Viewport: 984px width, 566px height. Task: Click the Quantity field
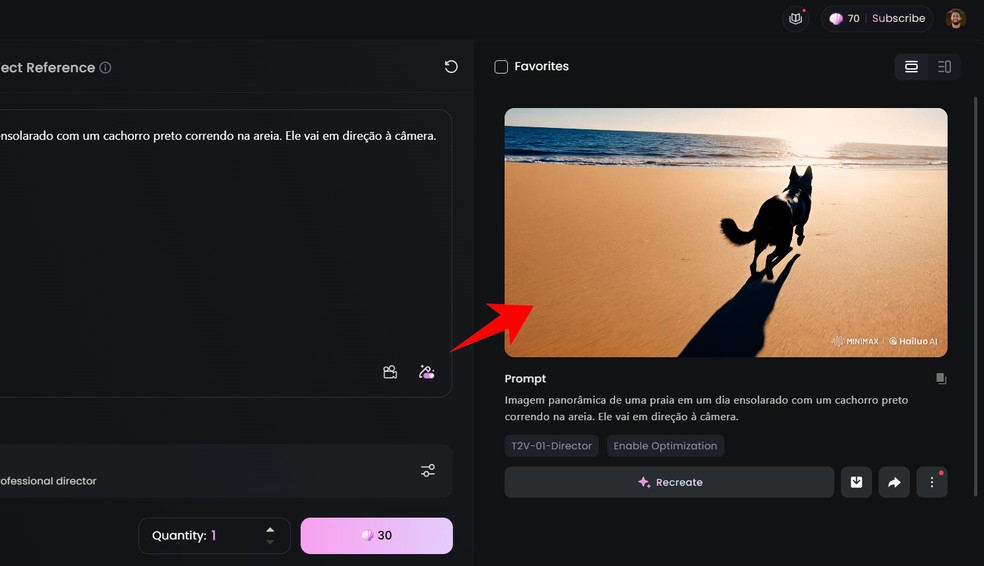[214, 535]
